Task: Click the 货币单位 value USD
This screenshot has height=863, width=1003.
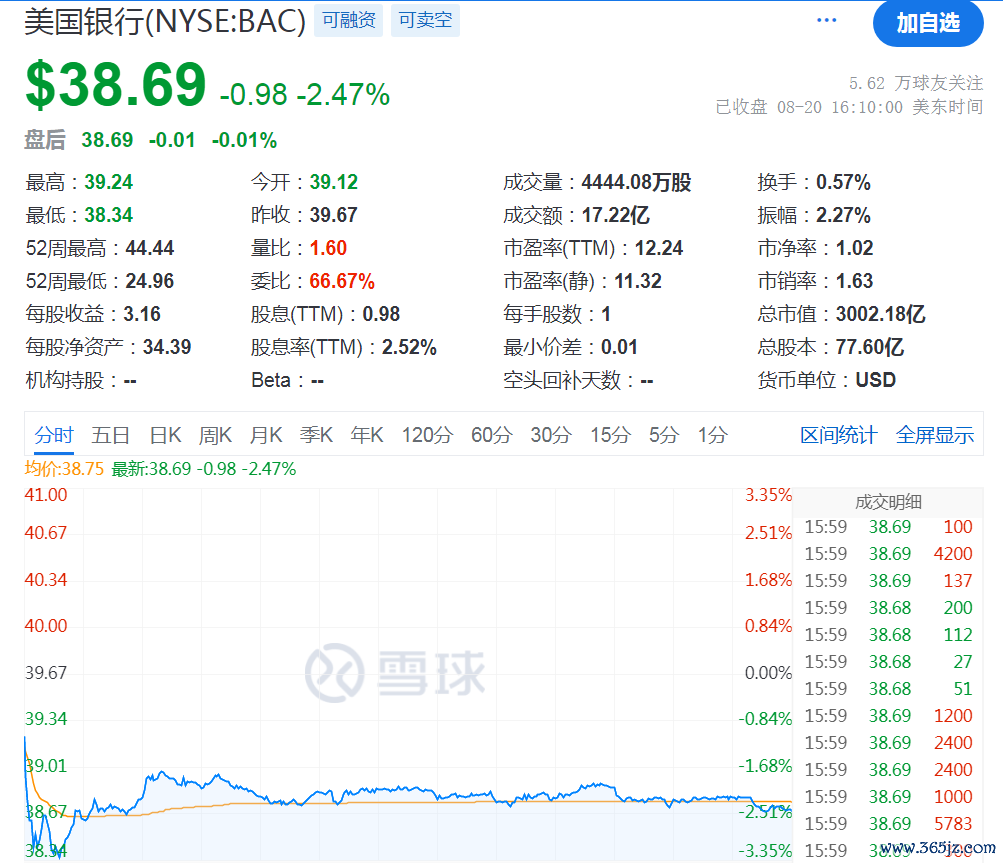Action: tap(876, 380)
